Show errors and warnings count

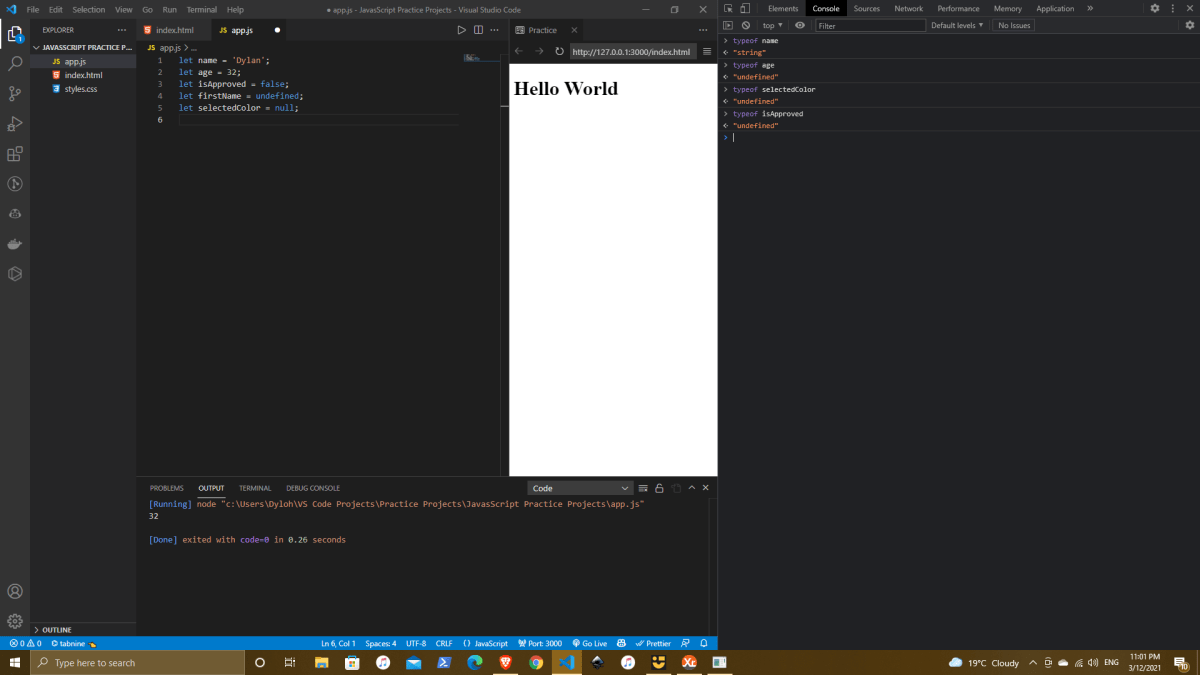tap(25, 643)
